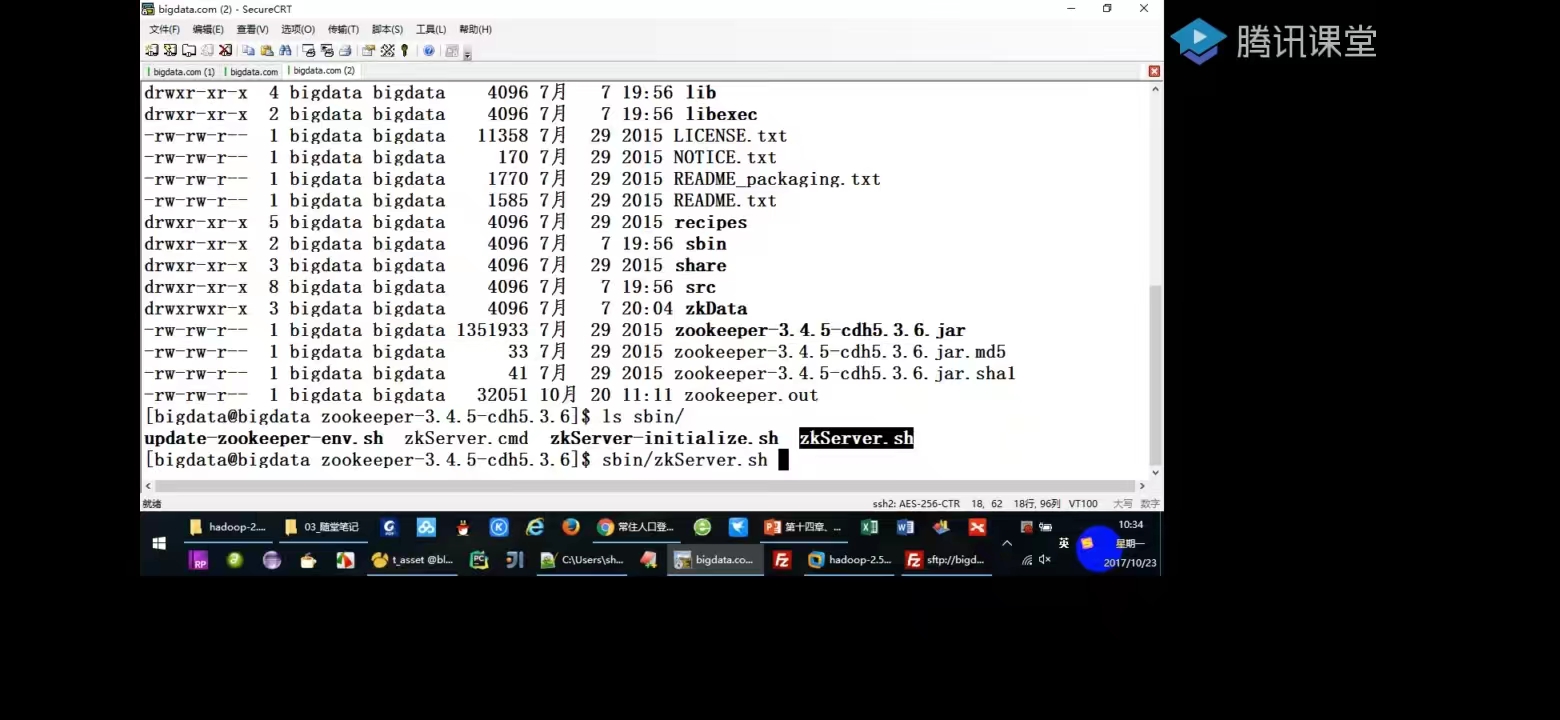Click VT100 in the status bar
The image size is (1560, 720).
click(1083, 504)
